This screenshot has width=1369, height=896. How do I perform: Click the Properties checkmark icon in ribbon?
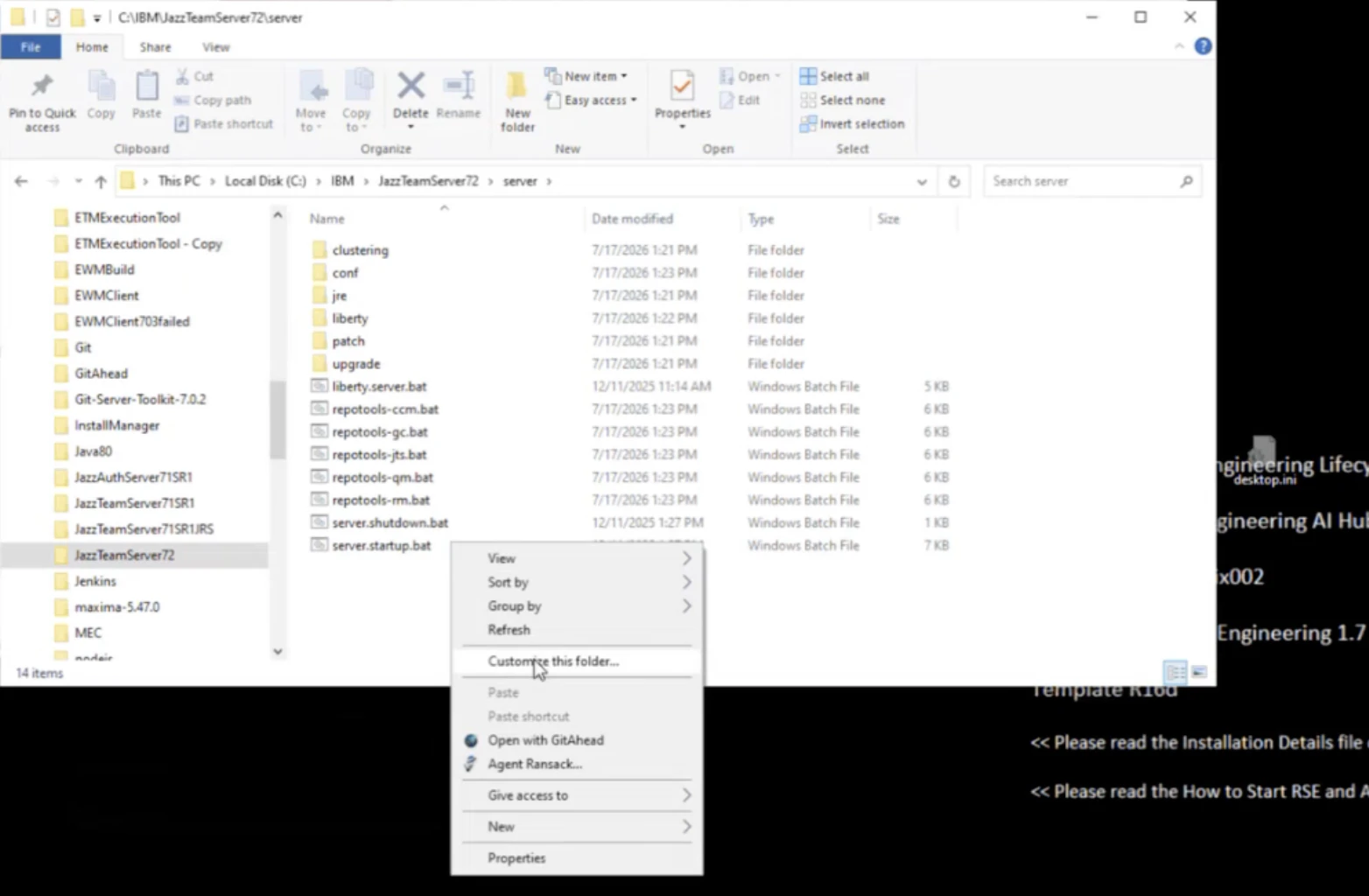point(682,86)
